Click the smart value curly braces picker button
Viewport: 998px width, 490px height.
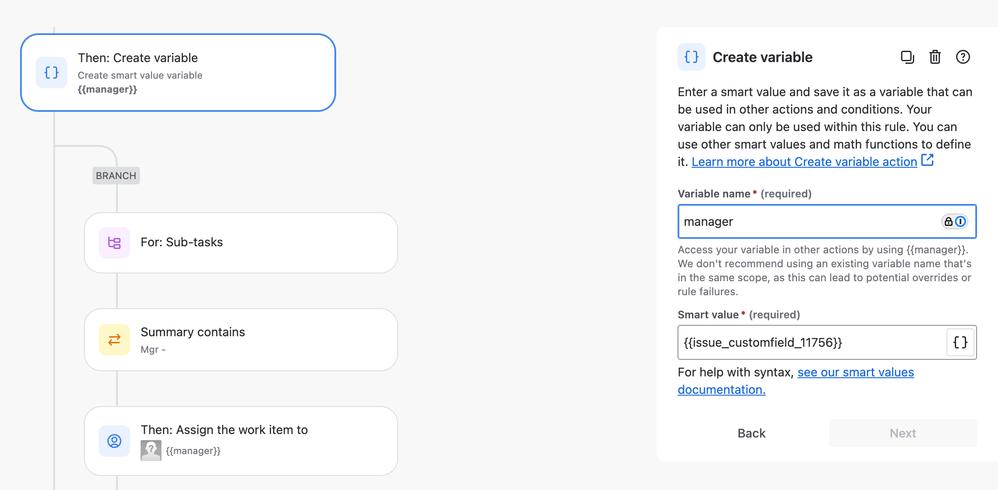click(x=960, y=342)
